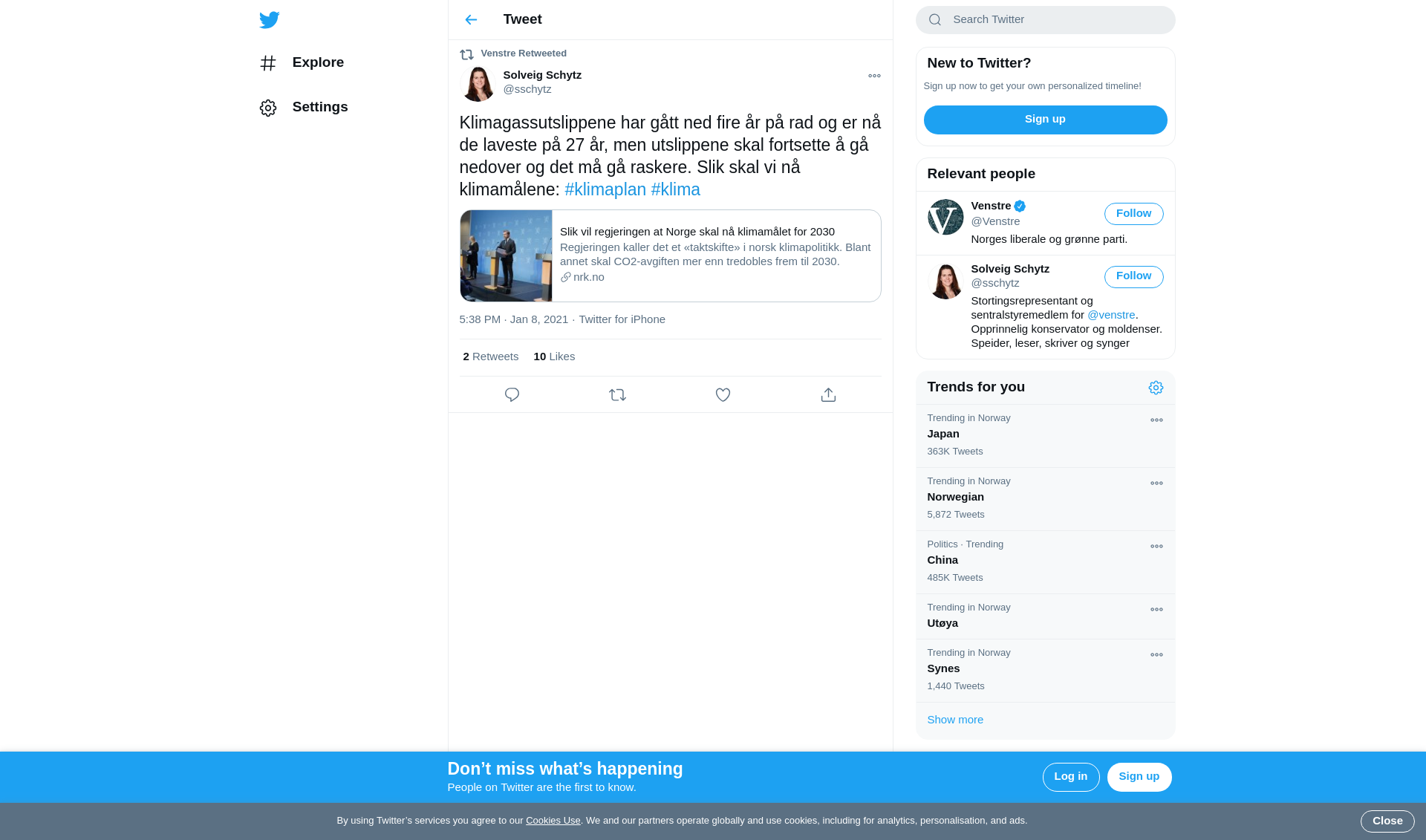
Task: Open Venstre avatar in Relevant people
Action: [x=945, y=217]
